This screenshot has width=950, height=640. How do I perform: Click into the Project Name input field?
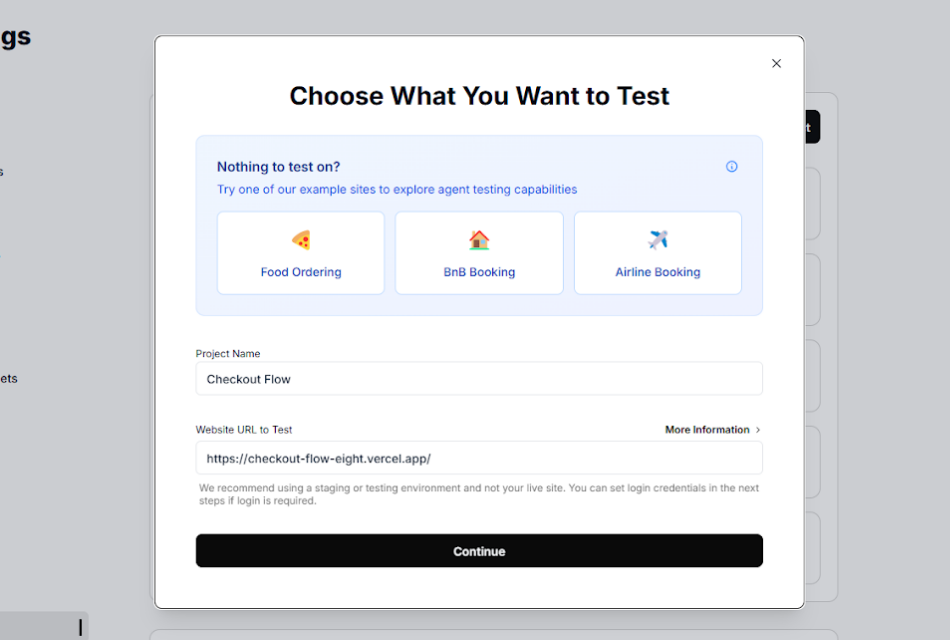(x=479, y=378)
